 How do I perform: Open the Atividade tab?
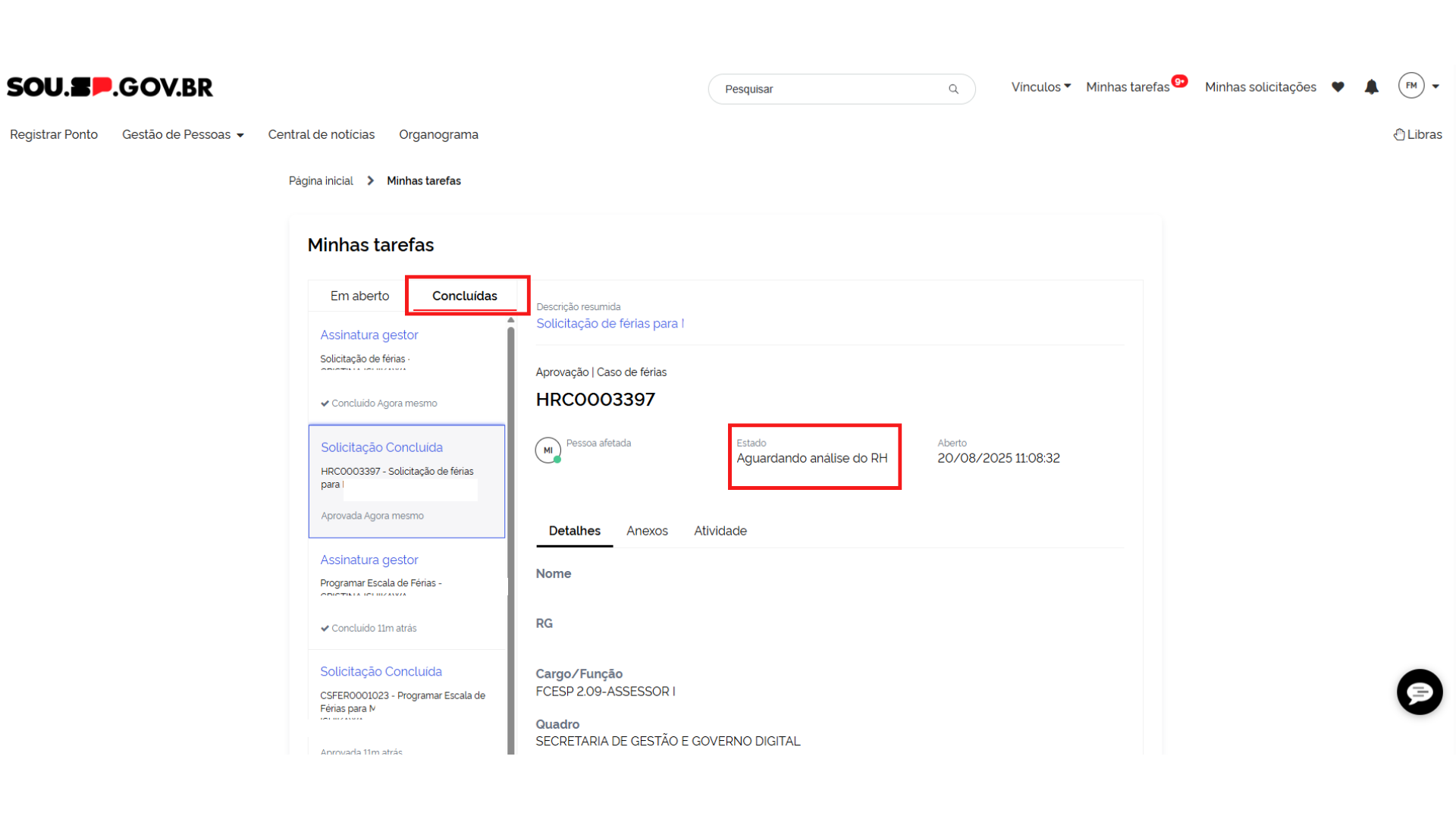720,531
